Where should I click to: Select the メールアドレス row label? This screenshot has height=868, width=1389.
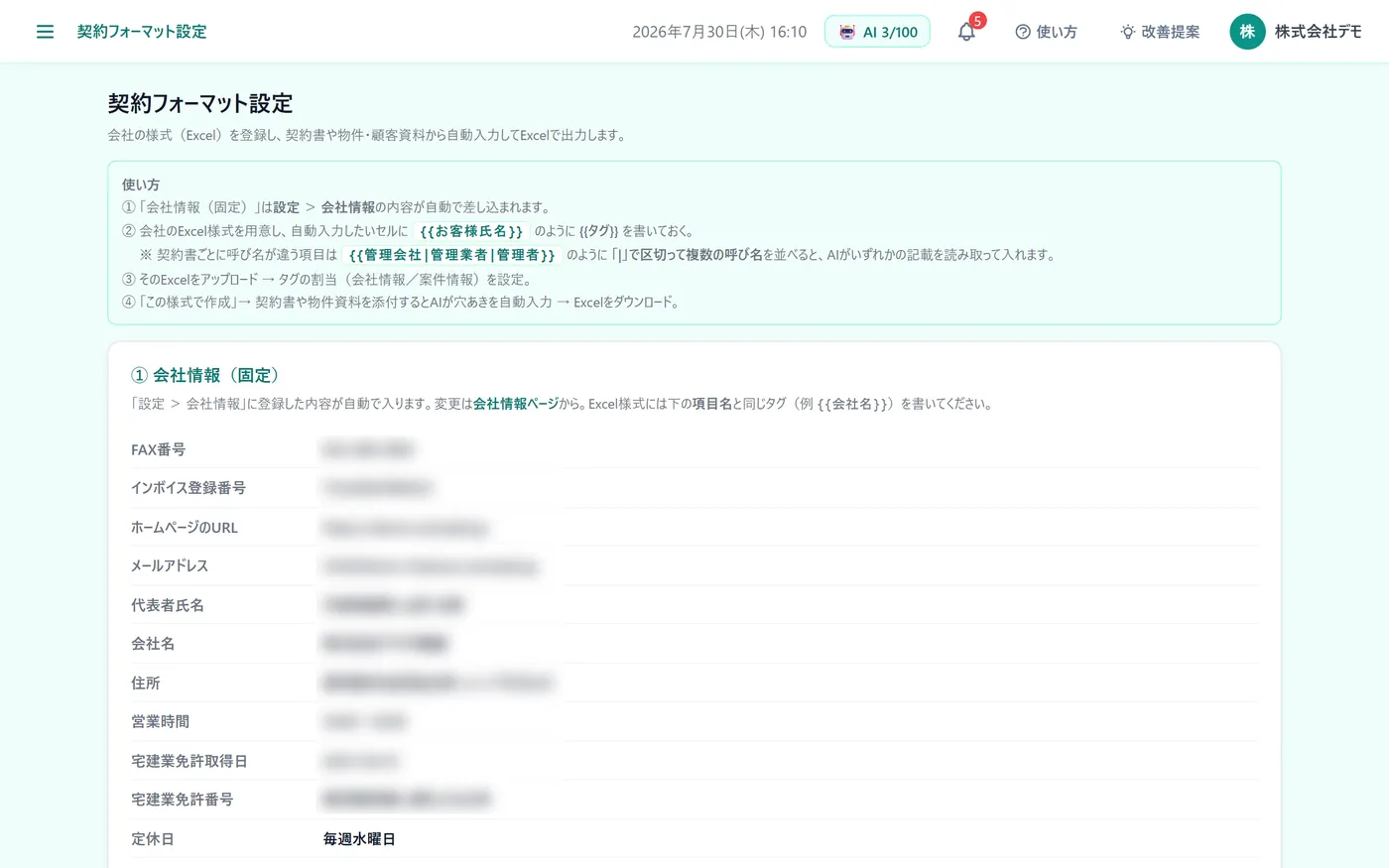(170, 565)
